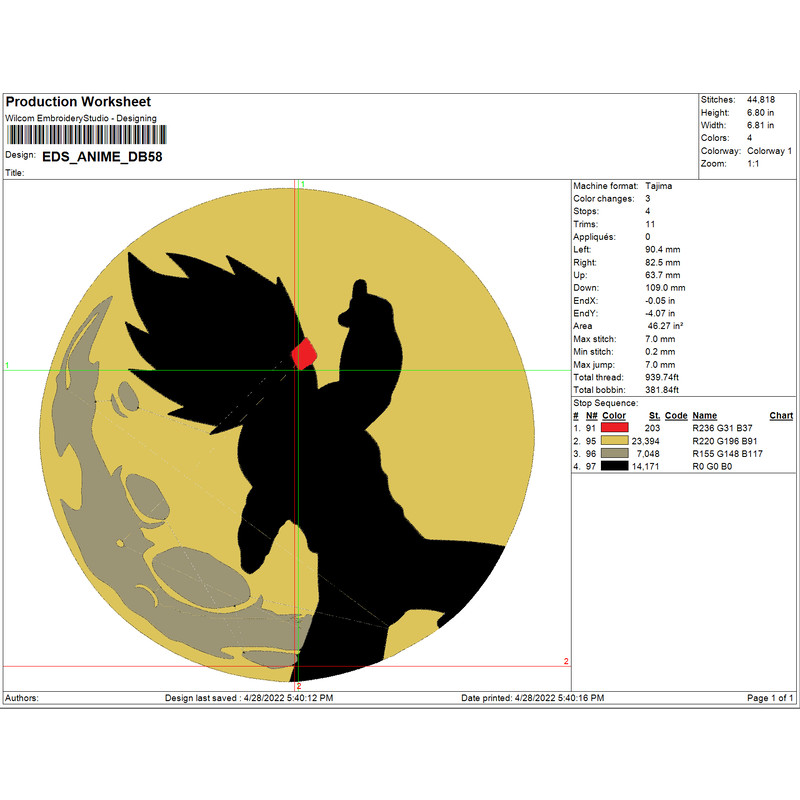800x800 pixels.
Task: Click the 'Code' column header
Action: (x=676, y=416)
